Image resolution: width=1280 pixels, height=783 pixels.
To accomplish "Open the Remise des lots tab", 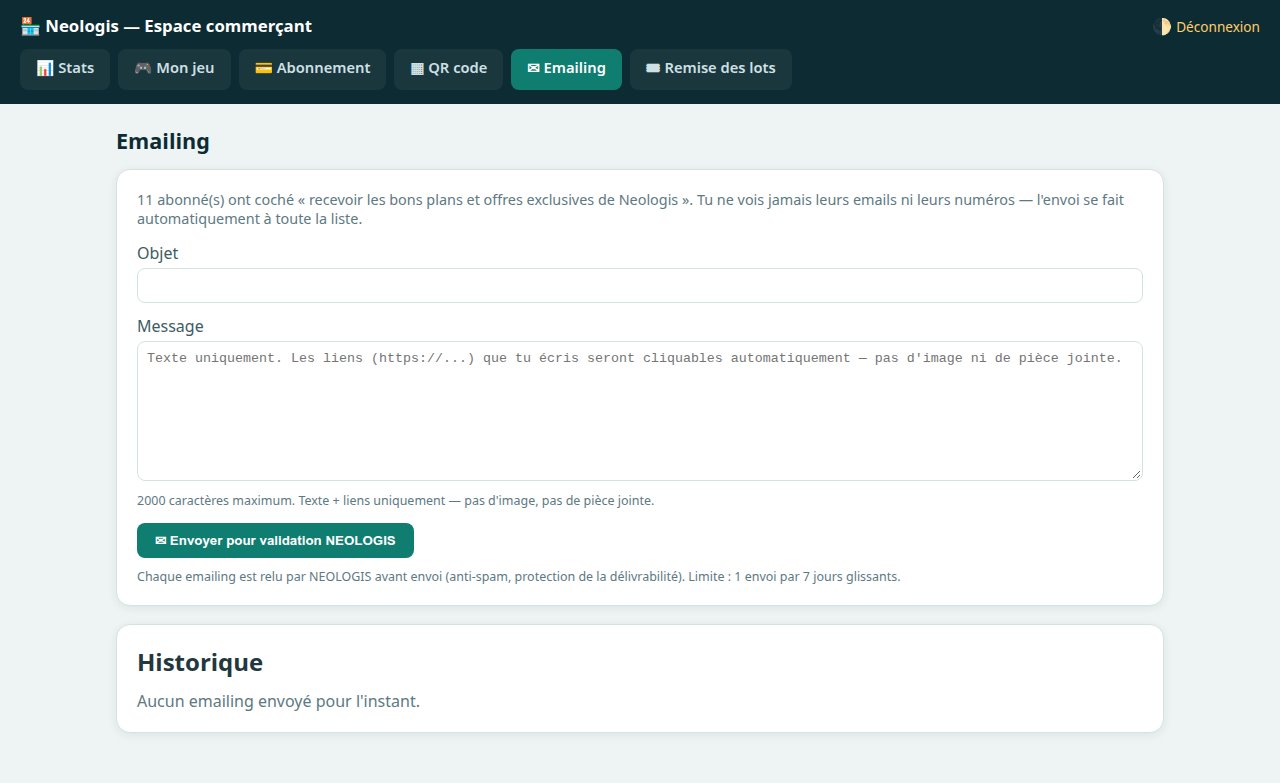I will pyautogui.click(x=711, y=69).
